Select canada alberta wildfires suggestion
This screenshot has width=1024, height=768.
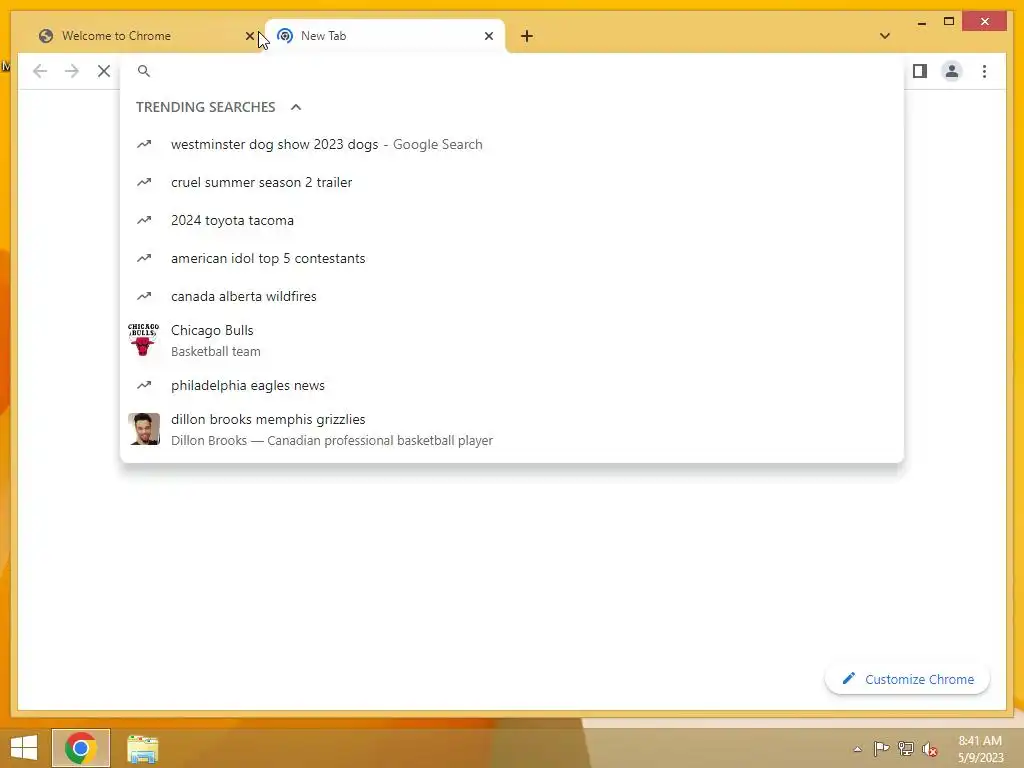tap(512, 296)
